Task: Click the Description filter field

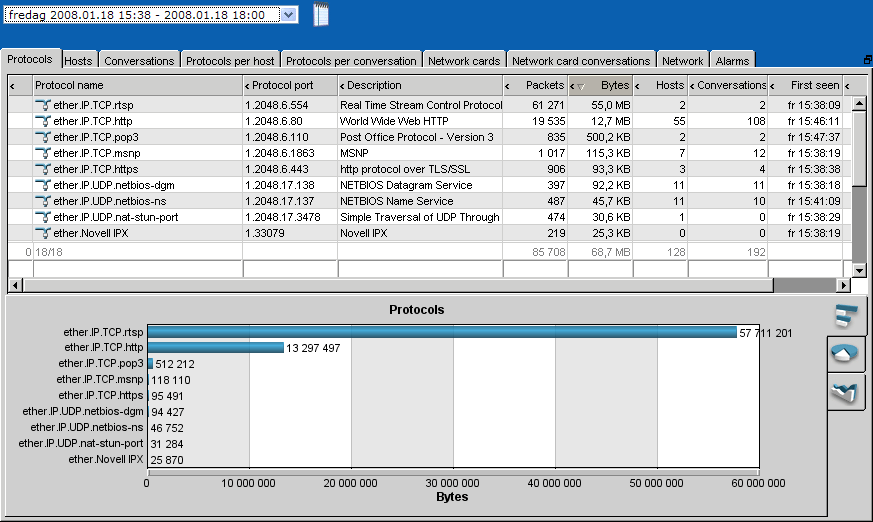Action: 420,269
